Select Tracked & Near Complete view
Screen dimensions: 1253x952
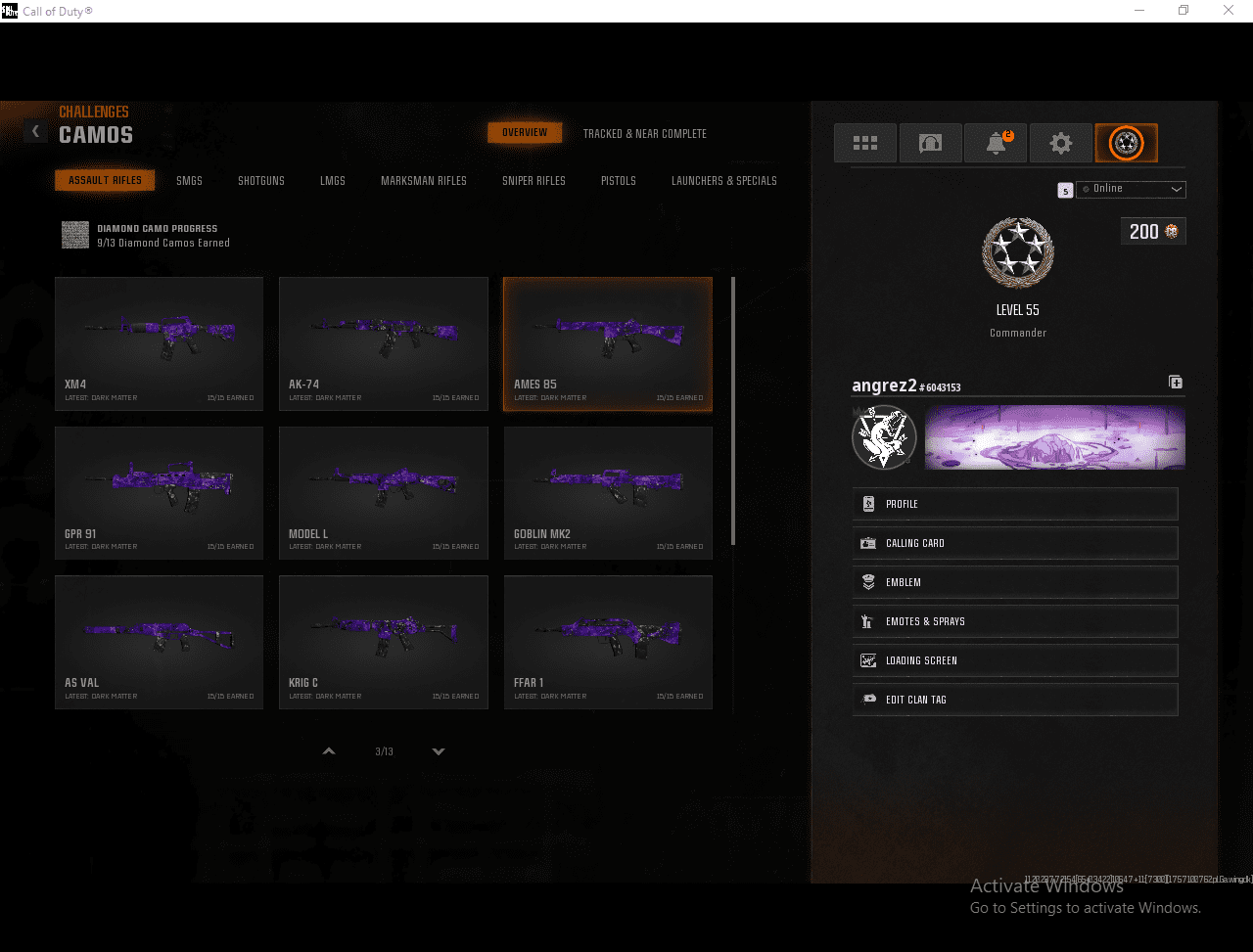coord(644,134)
